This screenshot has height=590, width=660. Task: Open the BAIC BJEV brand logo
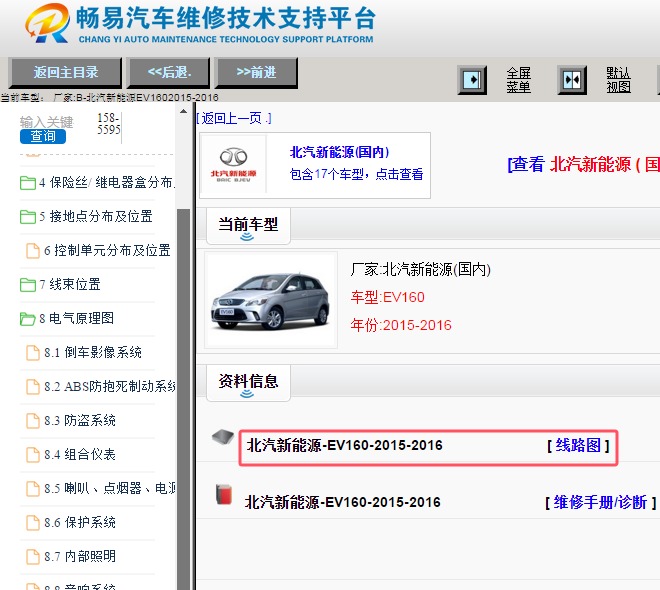[x=233, y=165]
